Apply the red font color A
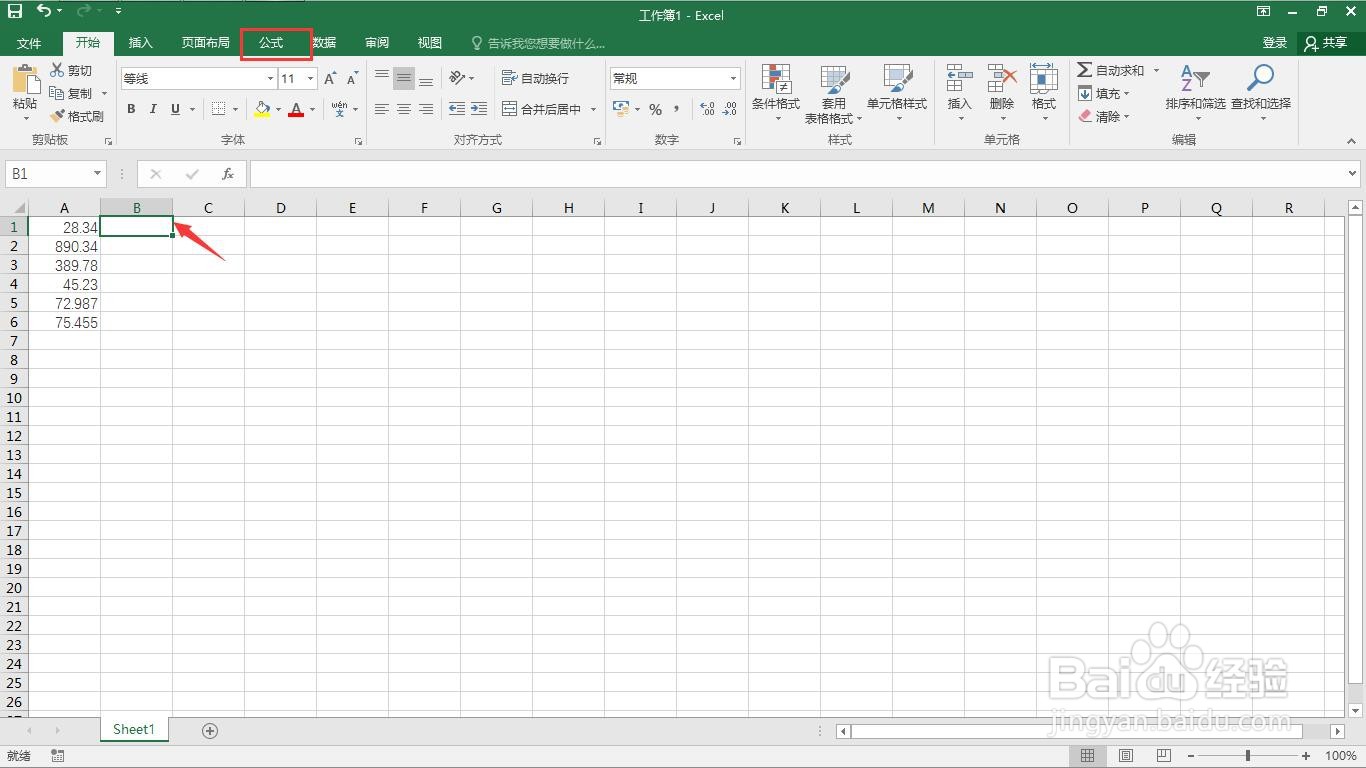This screenshot has width=1366, height=768. pyautogui.click(x=296, y=109)
